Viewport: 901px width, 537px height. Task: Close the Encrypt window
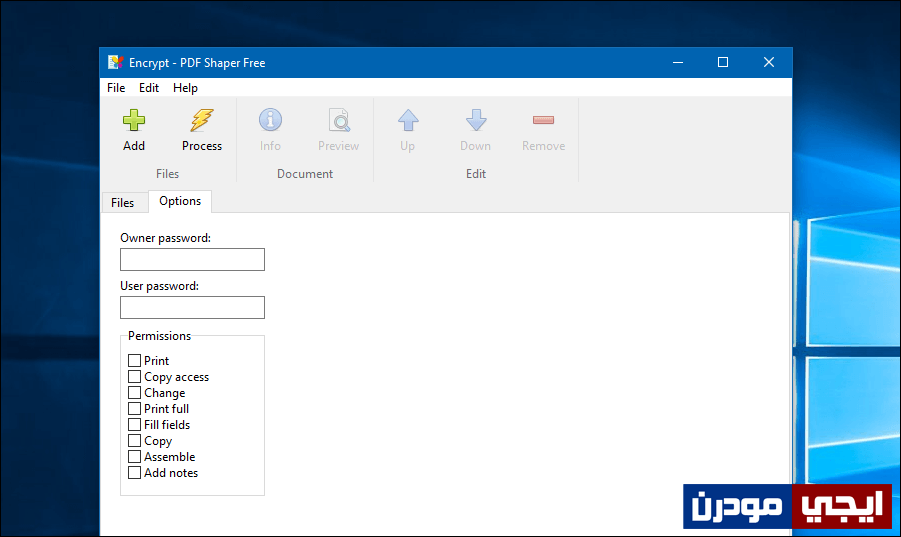click(769, 63)
